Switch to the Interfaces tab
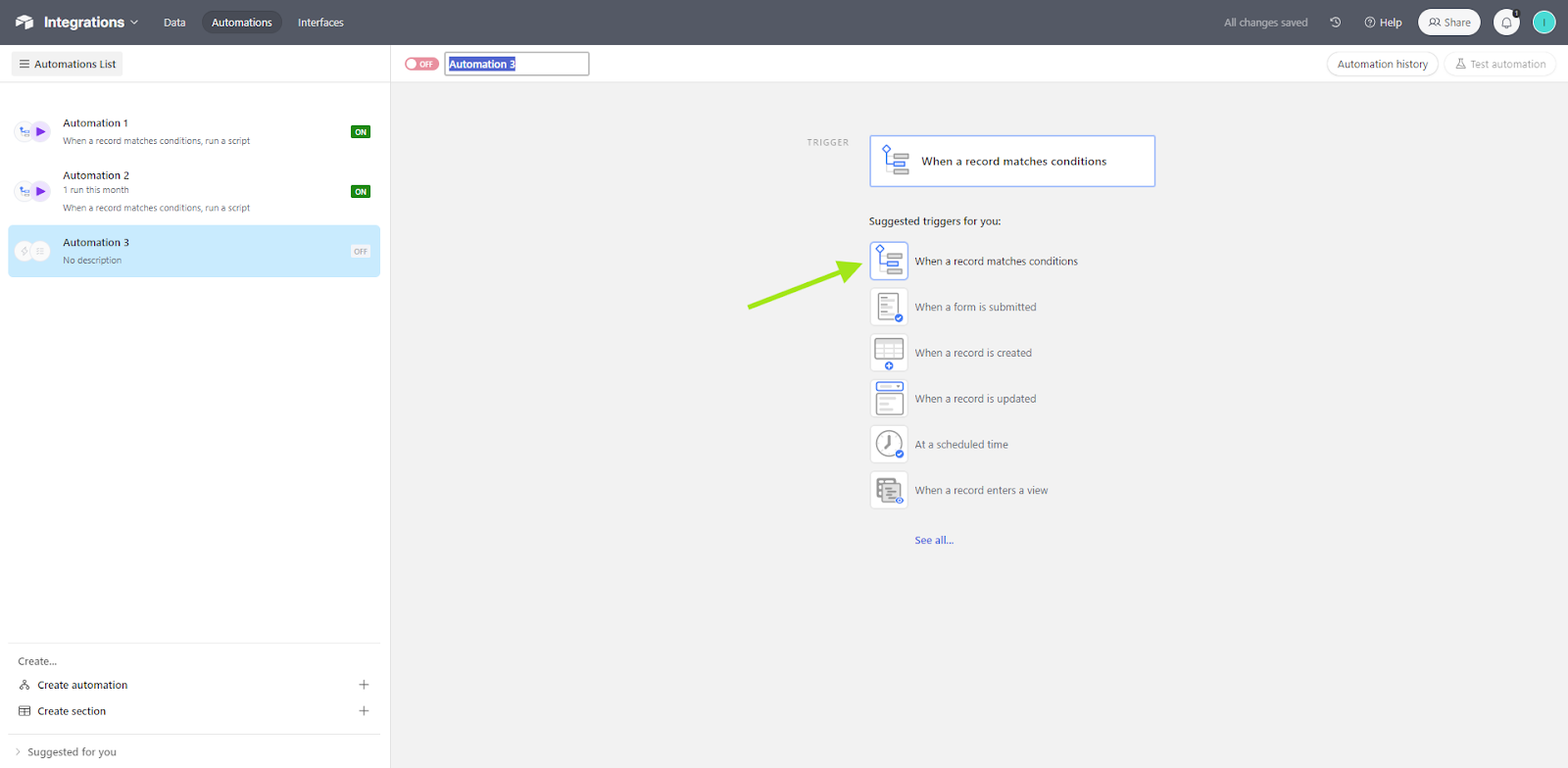 [320, 23]
